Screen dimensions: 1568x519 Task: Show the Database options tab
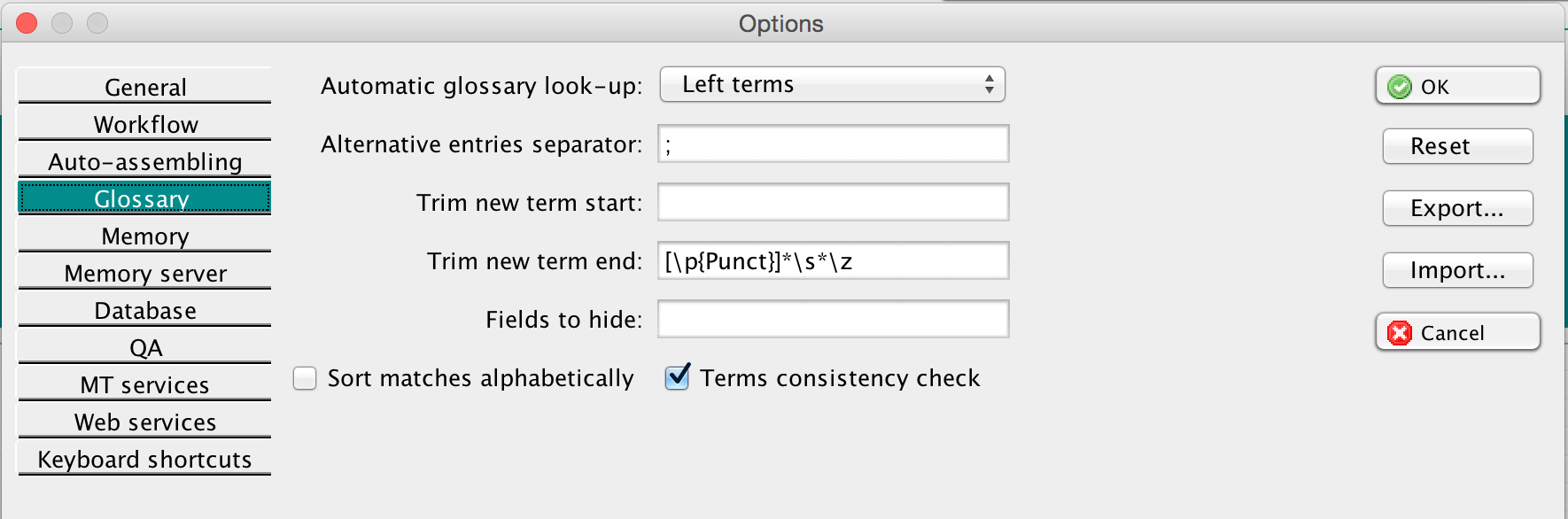tap(145, 311)
